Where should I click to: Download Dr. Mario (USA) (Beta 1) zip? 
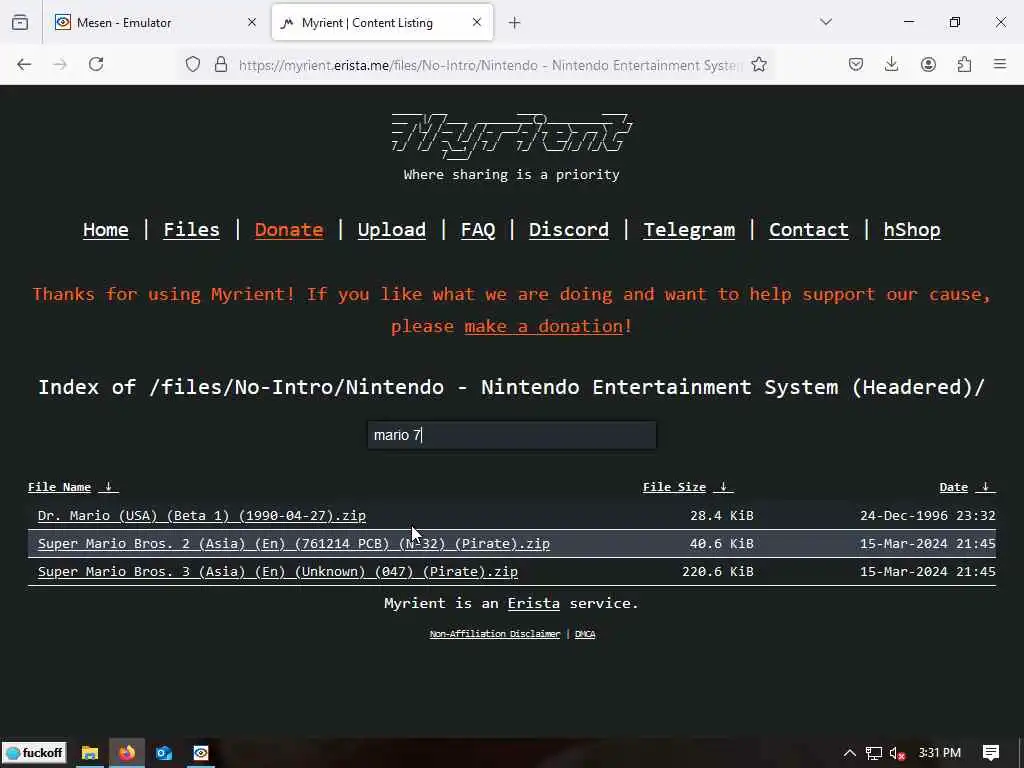pyautogui.click(x=202, y=515)
